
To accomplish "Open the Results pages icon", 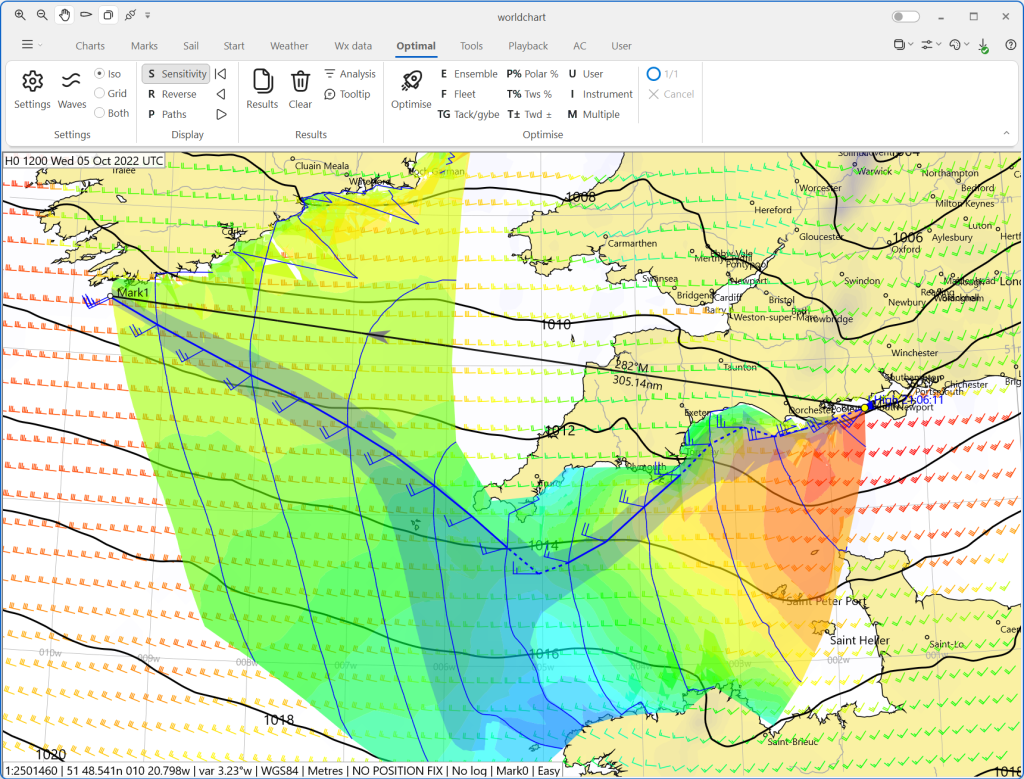I will 262,82.
